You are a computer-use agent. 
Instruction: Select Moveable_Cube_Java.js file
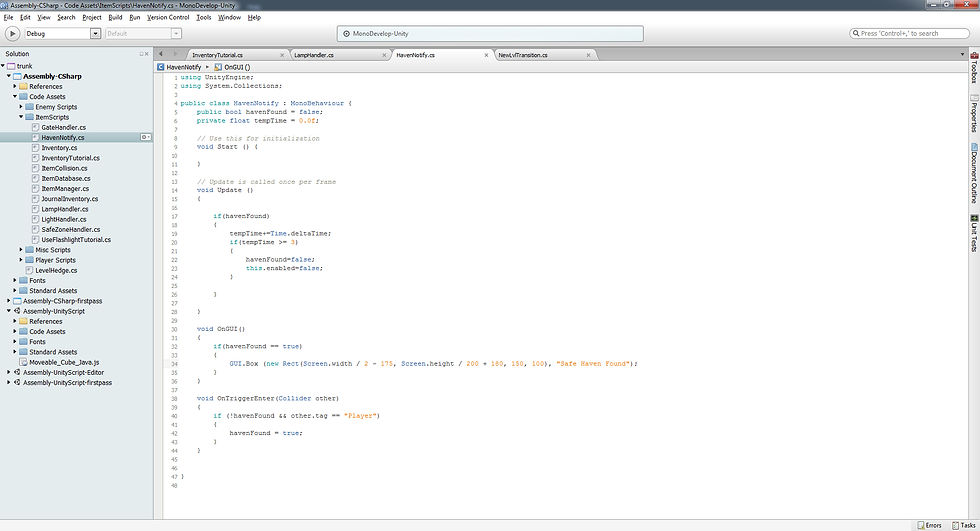pyautogui.click(x=64, y=362)
